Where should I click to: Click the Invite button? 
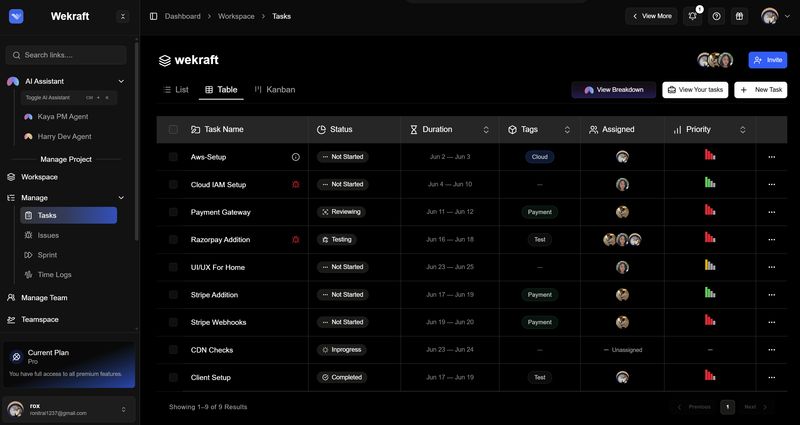click(x=768, y=60)
